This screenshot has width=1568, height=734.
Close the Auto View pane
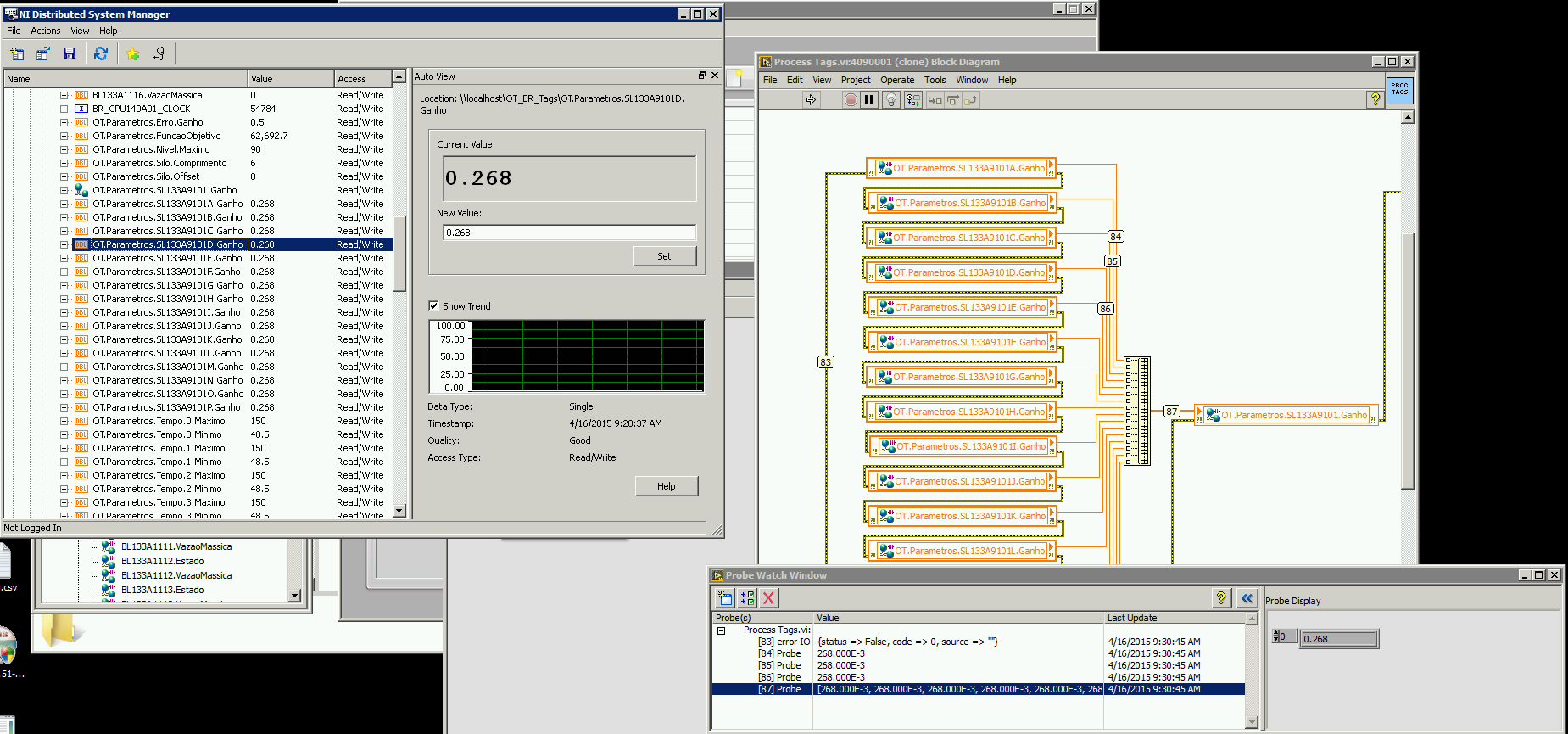715,76
